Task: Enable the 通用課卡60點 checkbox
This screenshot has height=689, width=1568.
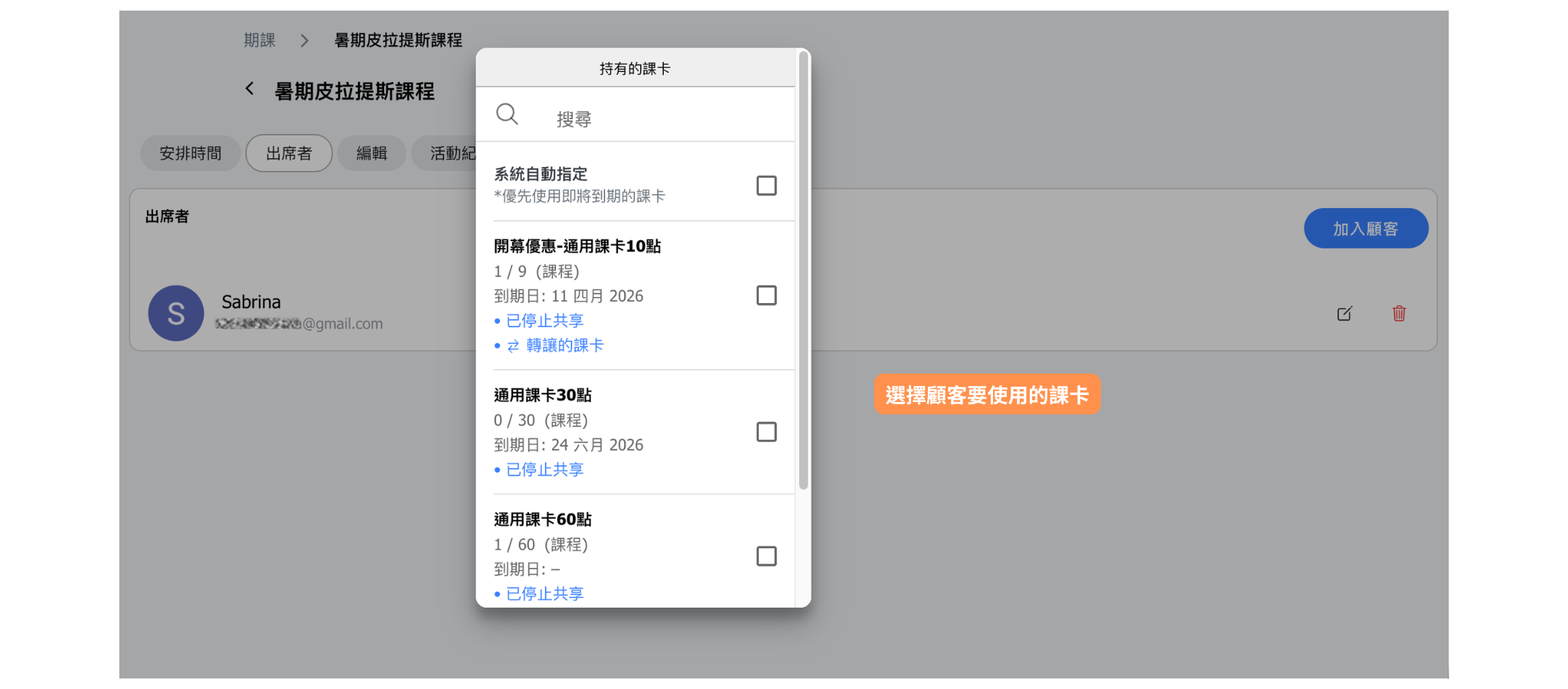Action: click(x=766, y=556)
